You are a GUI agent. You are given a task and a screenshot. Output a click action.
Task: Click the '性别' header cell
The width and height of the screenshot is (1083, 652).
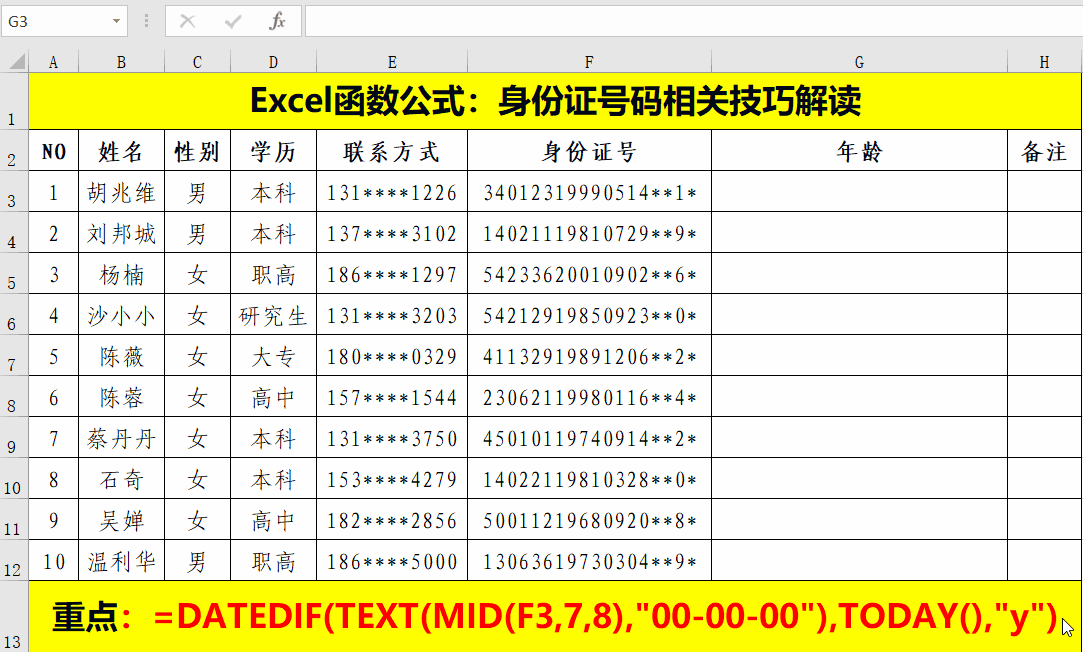pos(198,151)
